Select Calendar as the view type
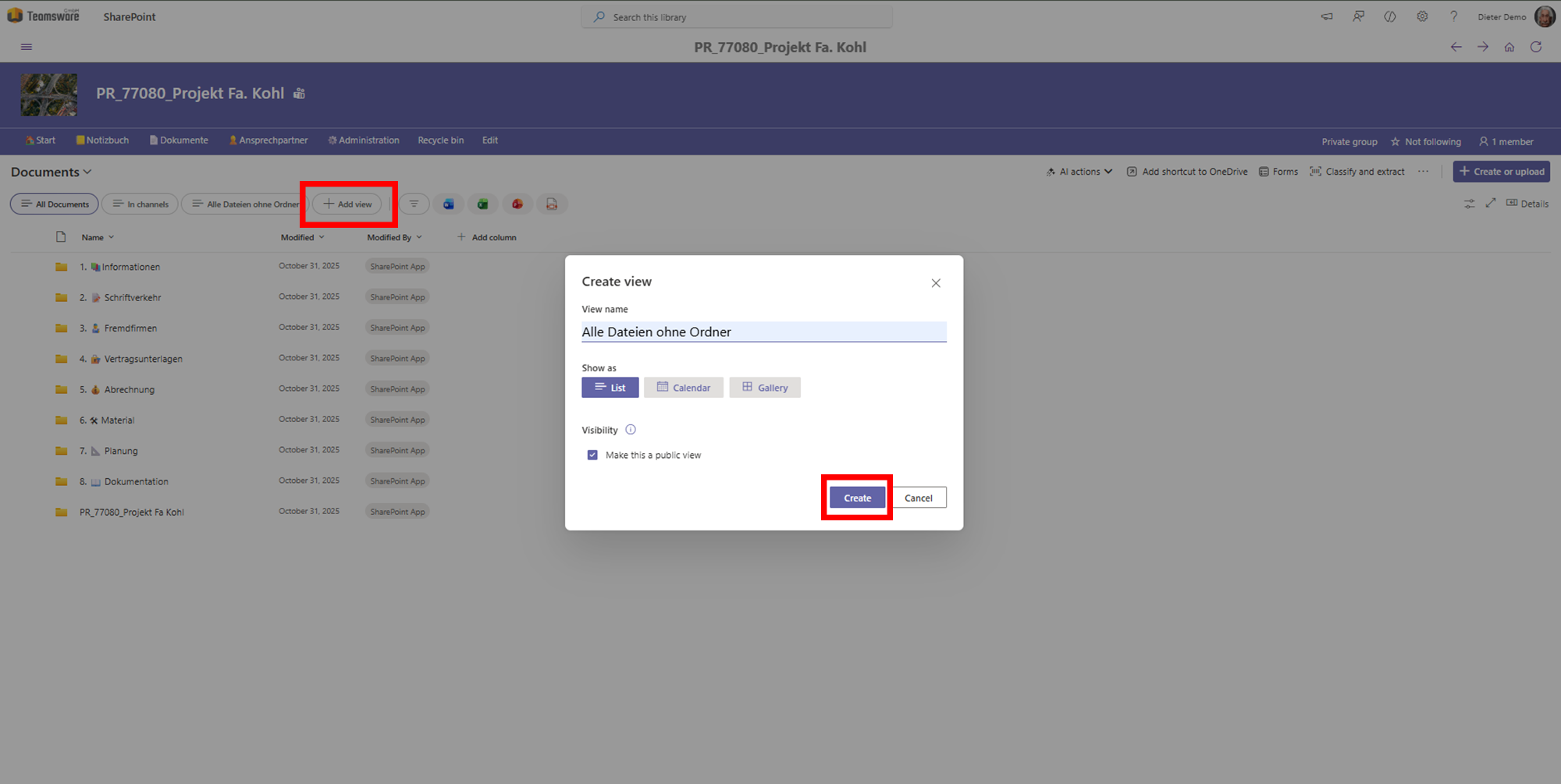Viewport: 1561px width, 784px height. click(x=684, y=388)
